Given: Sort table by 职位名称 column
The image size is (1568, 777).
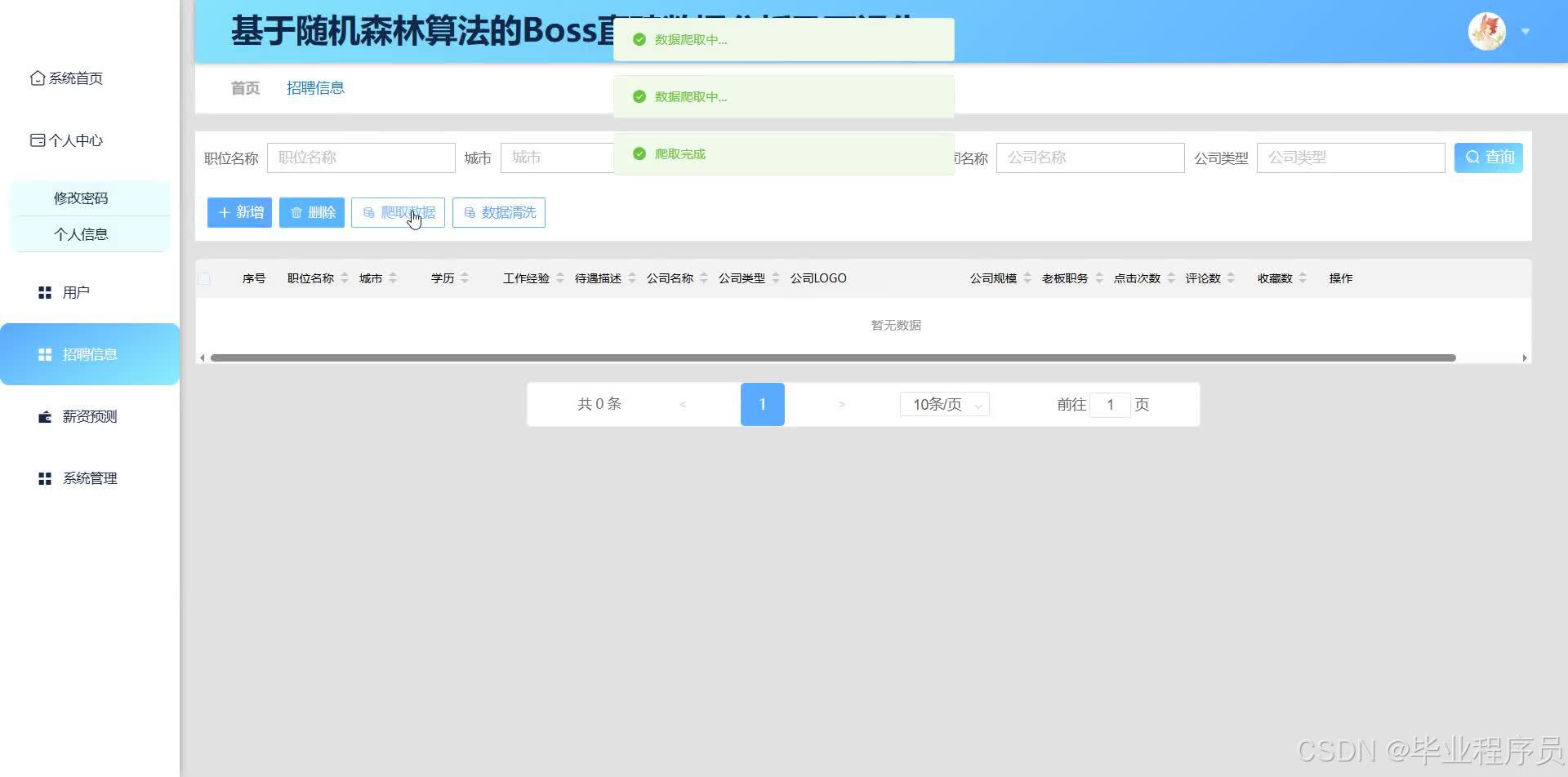Looking at the screenshot, I should [x=345, y=278].
